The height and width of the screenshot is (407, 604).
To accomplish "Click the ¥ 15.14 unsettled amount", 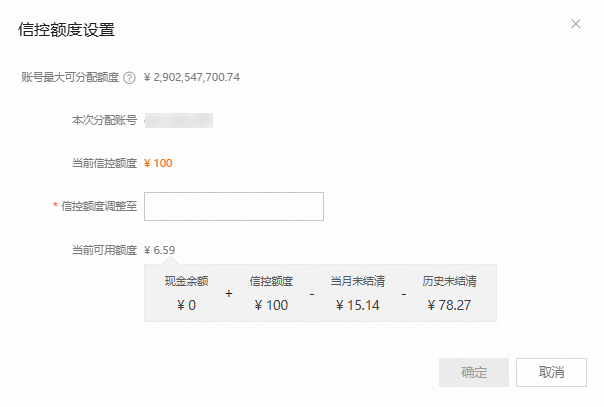I will [x=358, y=305].
